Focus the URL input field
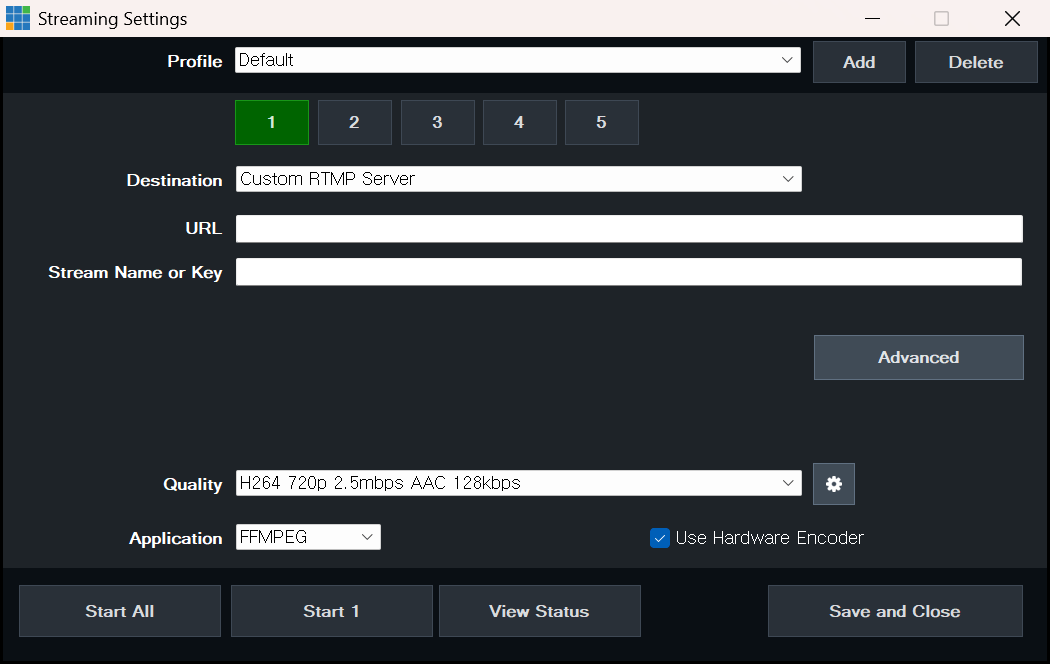The width and height of the screenshot is (1050, 664). pyautogui.click(x=629, y=228)
